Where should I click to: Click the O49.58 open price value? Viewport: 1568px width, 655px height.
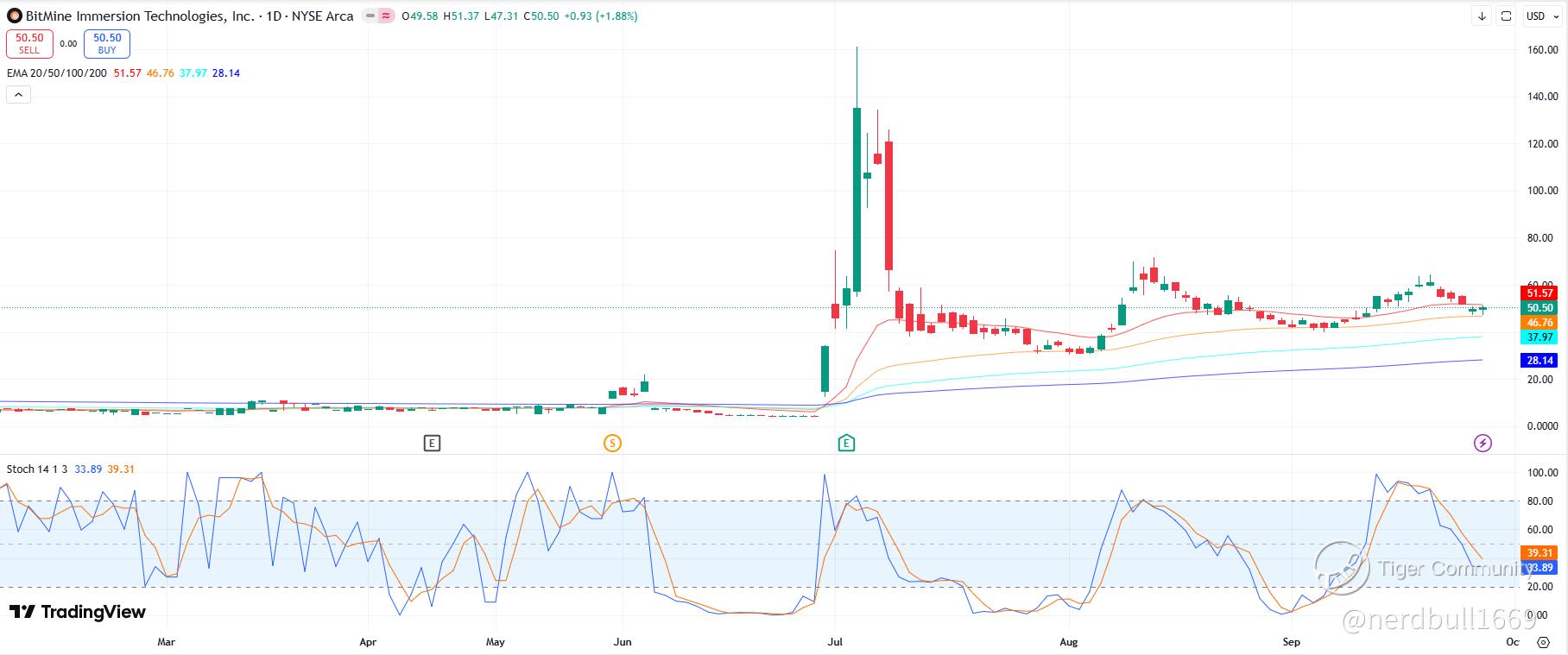coord(420,16)
